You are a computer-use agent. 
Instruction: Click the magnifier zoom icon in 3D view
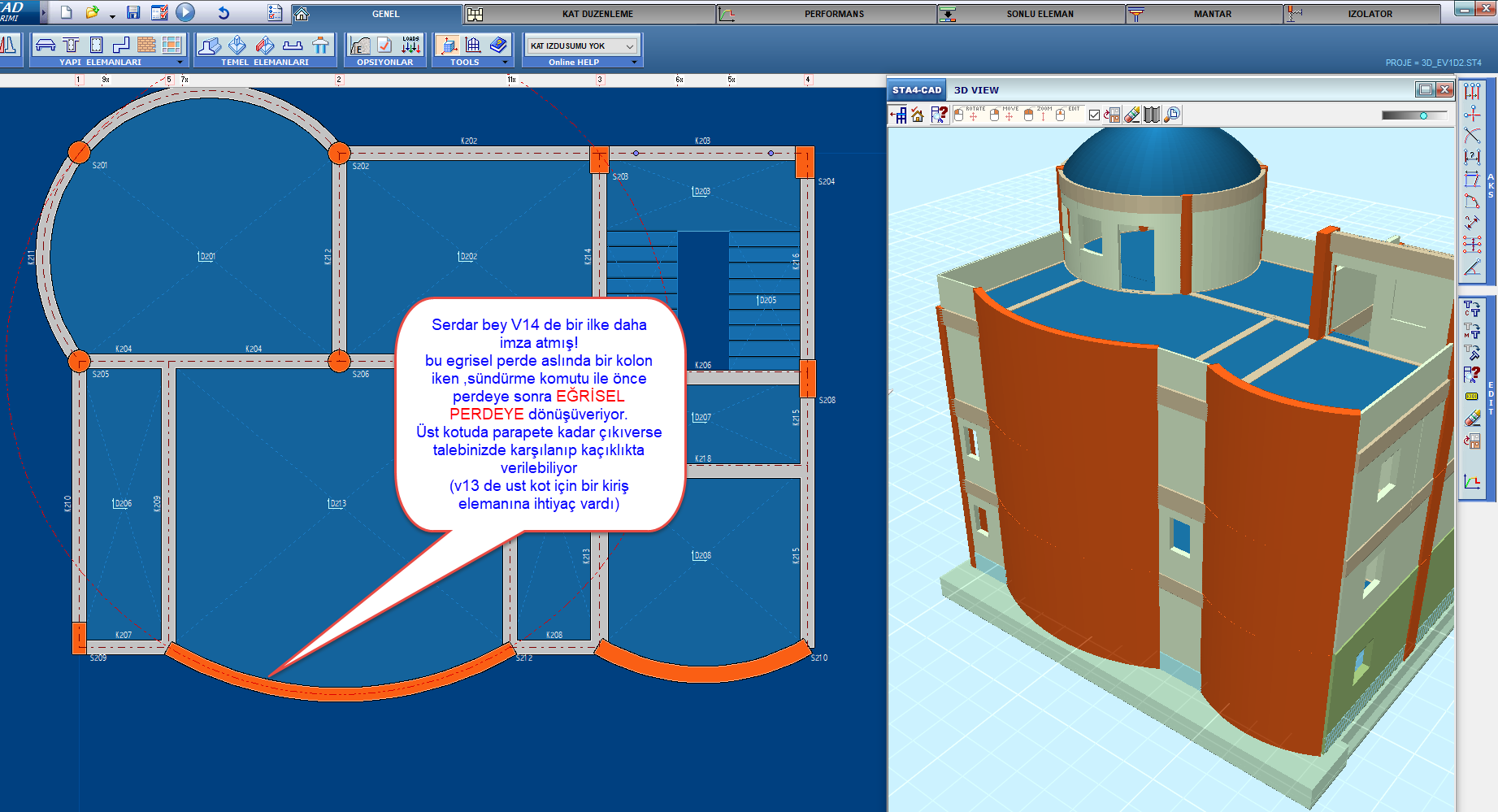click(1171, 115)
